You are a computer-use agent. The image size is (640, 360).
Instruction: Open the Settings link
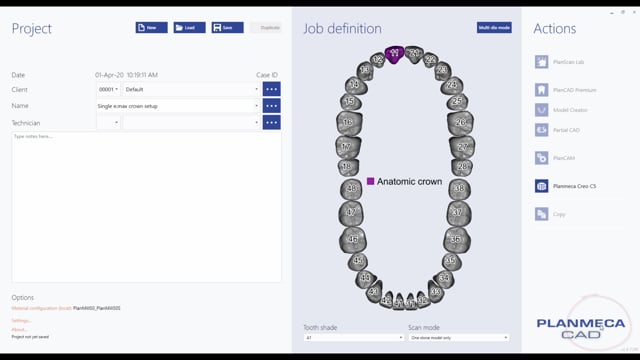pos(21,321)
